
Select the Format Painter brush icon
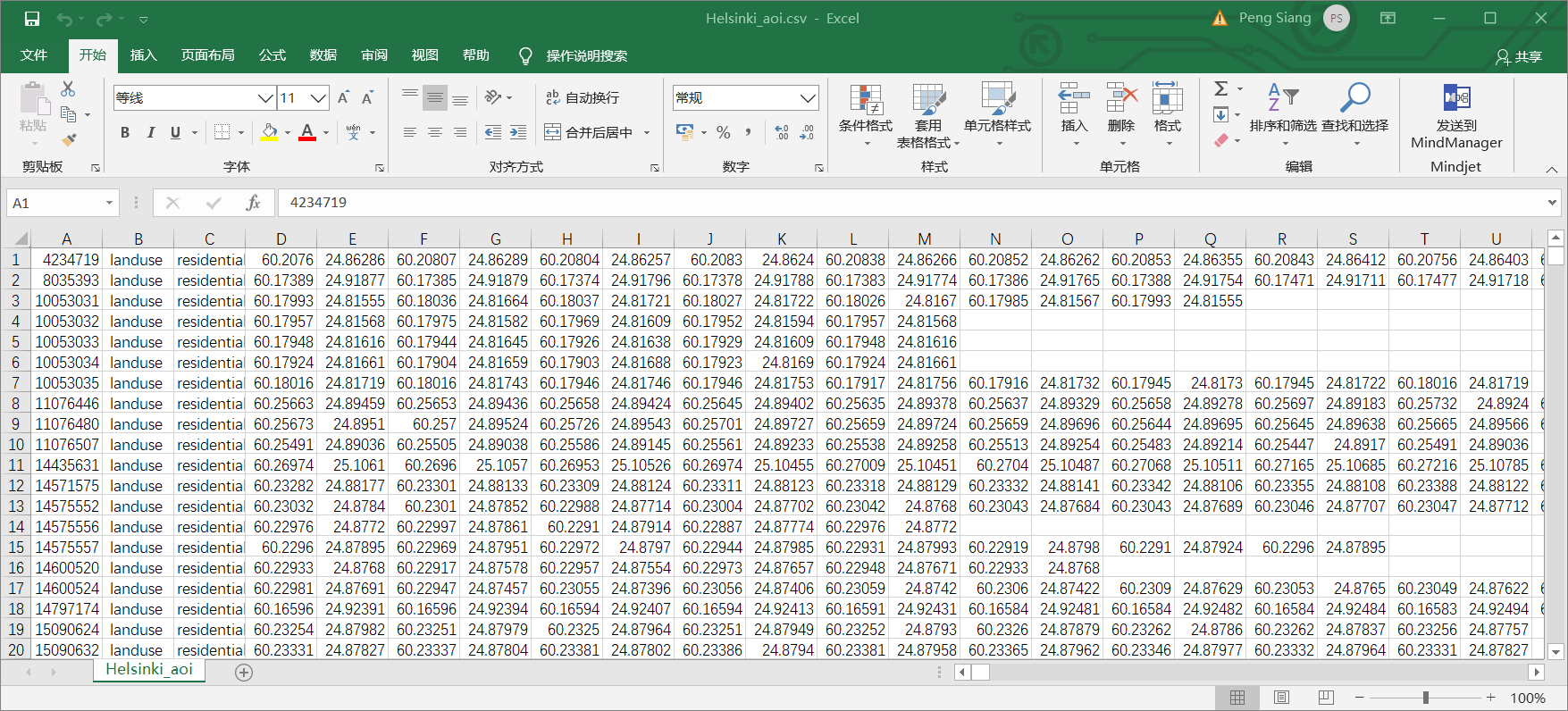tap(68, 139)
